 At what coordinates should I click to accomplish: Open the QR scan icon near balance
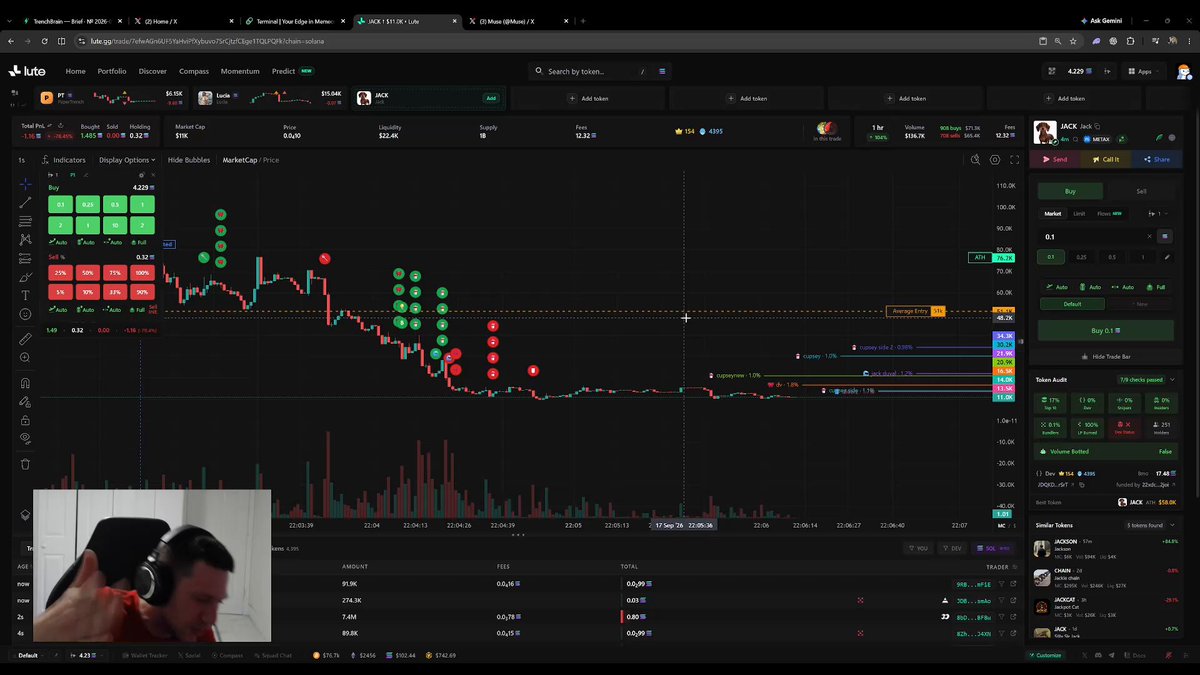click(1051, 71)
